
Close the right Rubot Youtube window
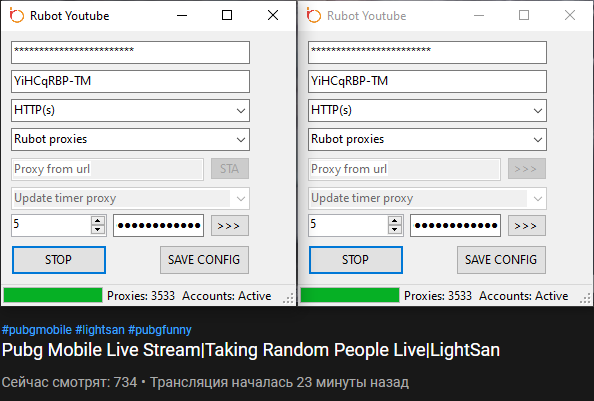coord(570,16)
